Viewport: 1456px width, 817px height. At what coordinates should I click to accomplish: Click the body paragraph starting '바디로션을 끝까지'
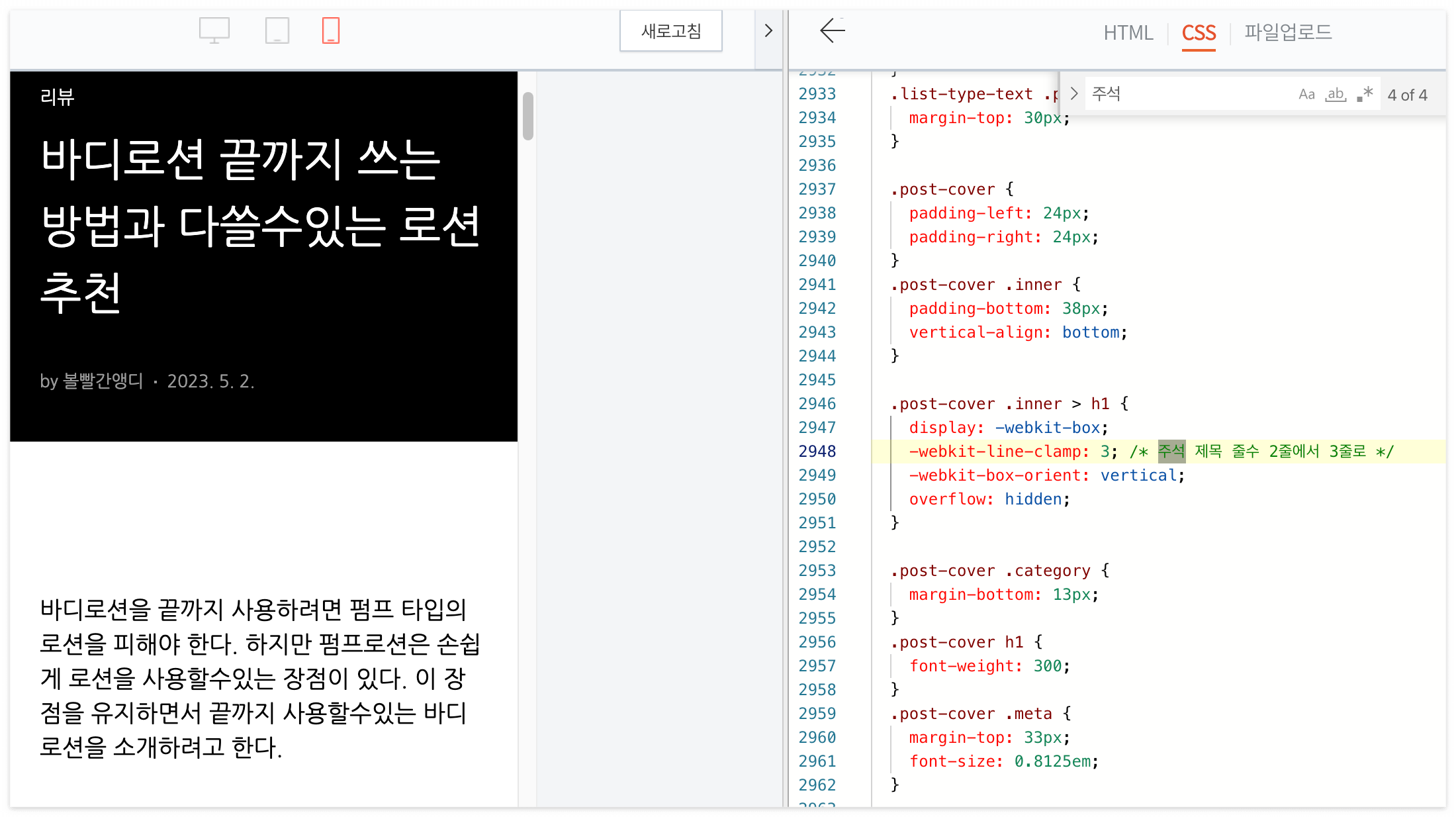click(260, 678)
